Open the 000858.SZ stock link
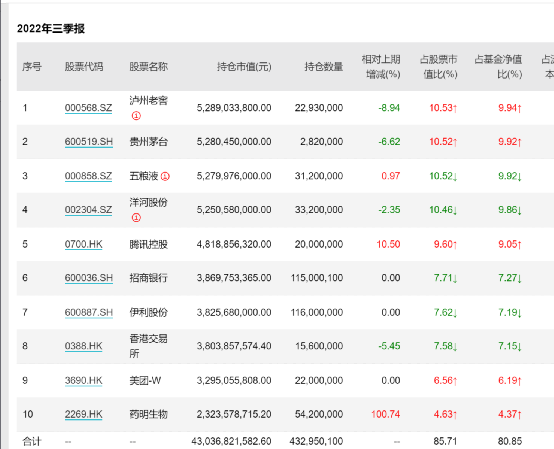Viewport: 554px width, 449px height. [x=88, y=176]
